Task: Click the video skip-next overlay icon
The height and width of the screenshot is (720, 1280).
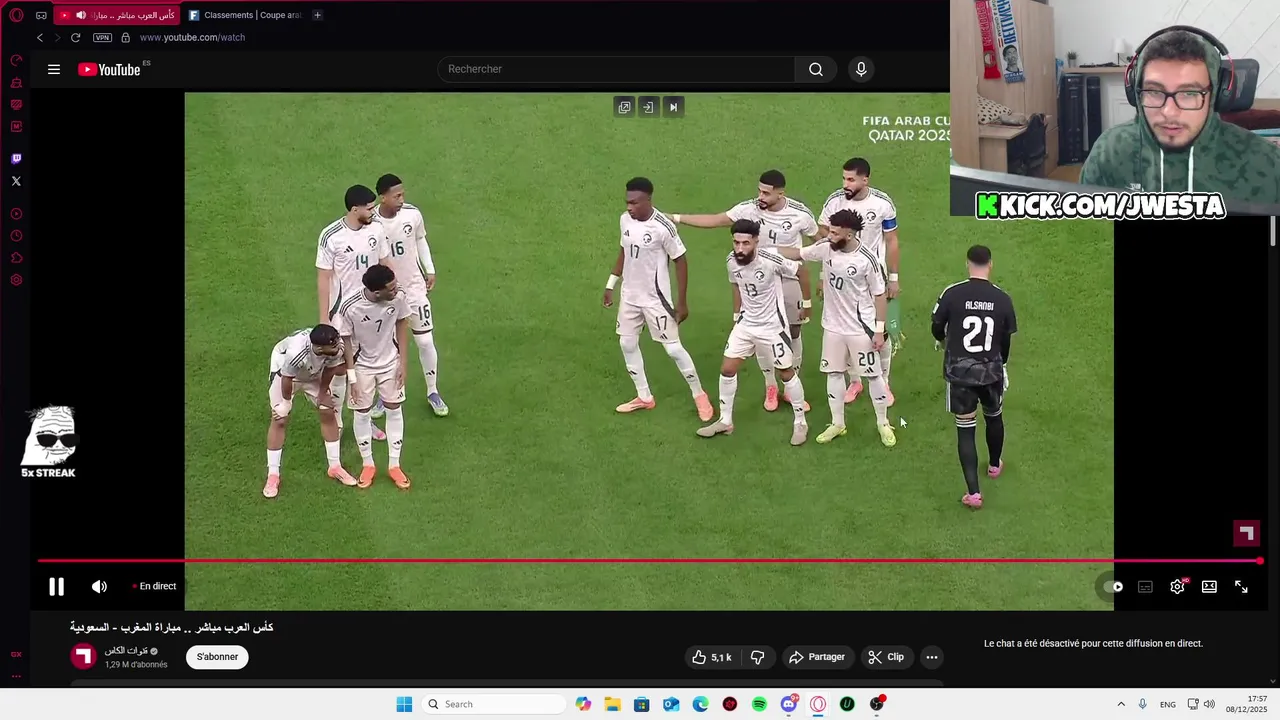Action: [x=673, y=107]
